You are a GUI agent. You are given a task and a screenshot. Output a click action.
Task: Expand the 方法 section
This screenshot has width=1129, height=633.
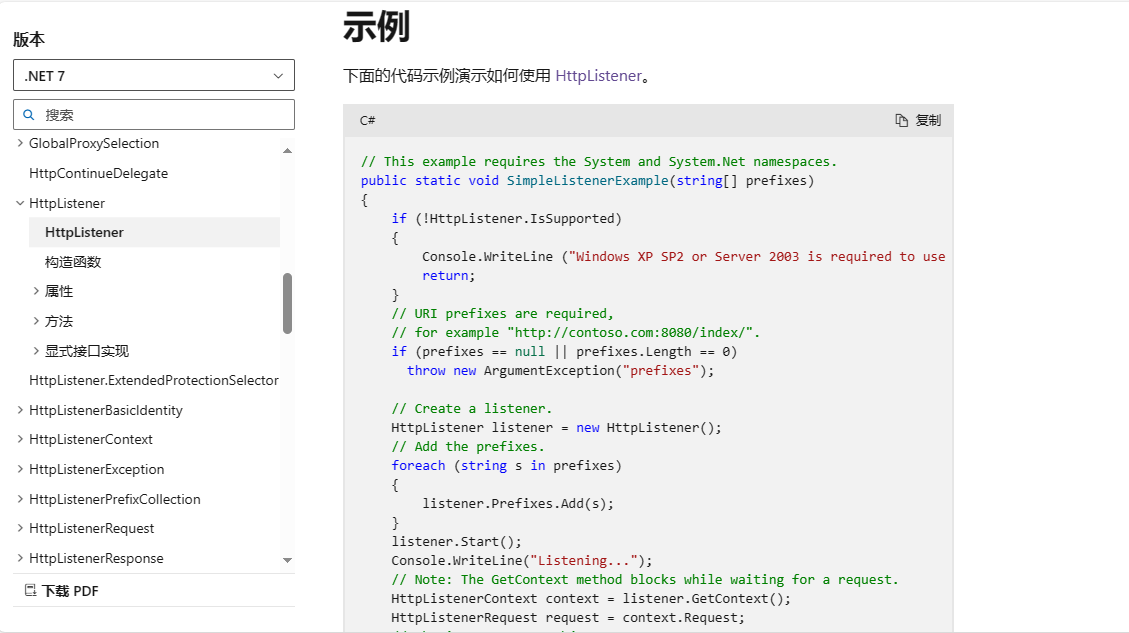pos(36,321)
